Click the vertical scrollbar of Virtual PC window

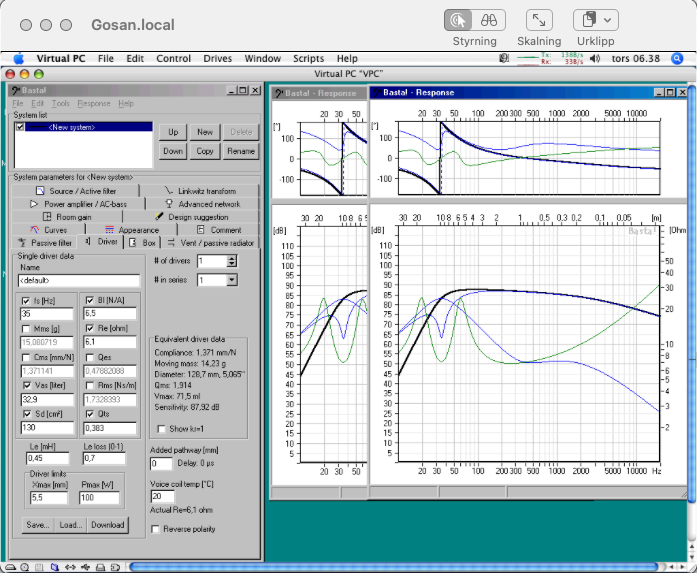692,293
